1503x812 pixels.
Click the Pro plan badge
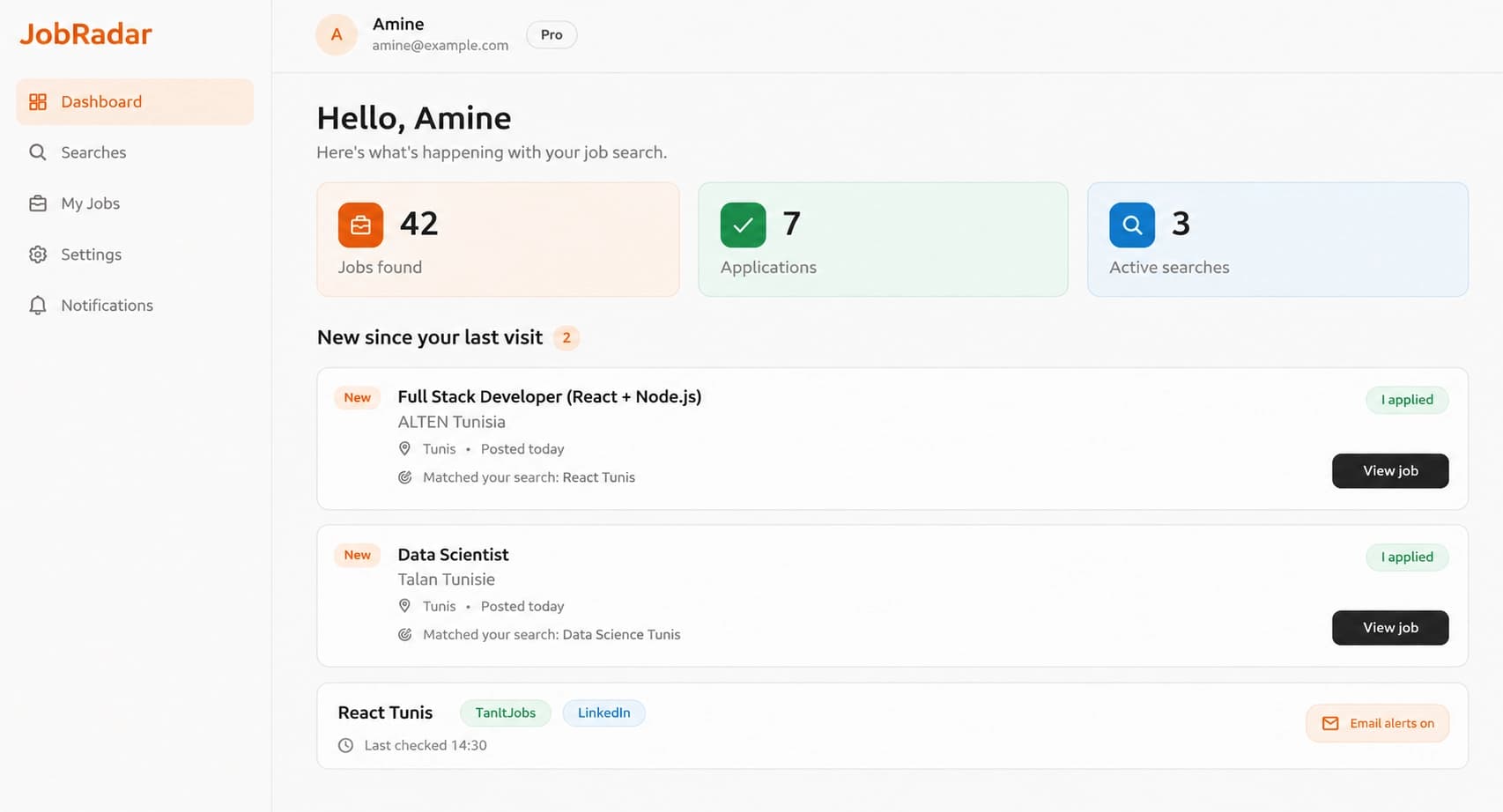click(552, 35)
